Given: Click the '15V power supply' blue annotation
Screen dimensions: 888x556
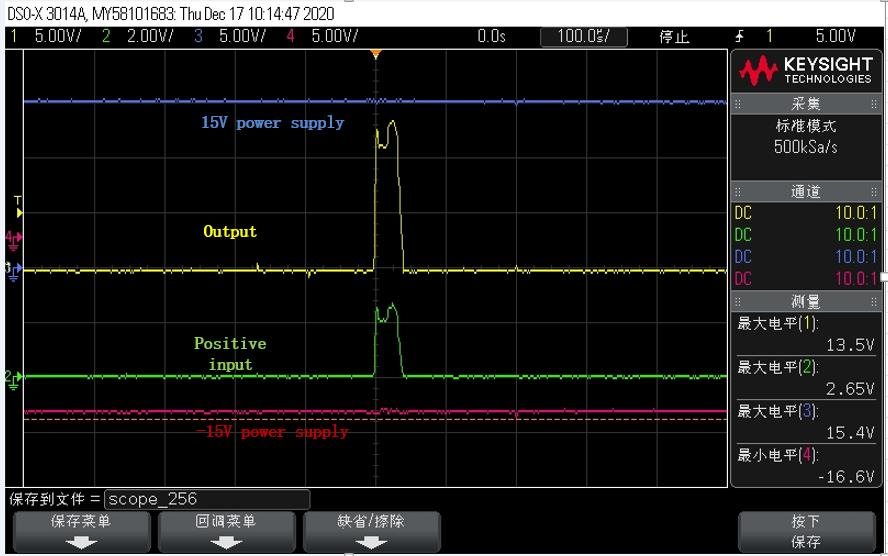Looking at the screenshot, I should 272,123.
